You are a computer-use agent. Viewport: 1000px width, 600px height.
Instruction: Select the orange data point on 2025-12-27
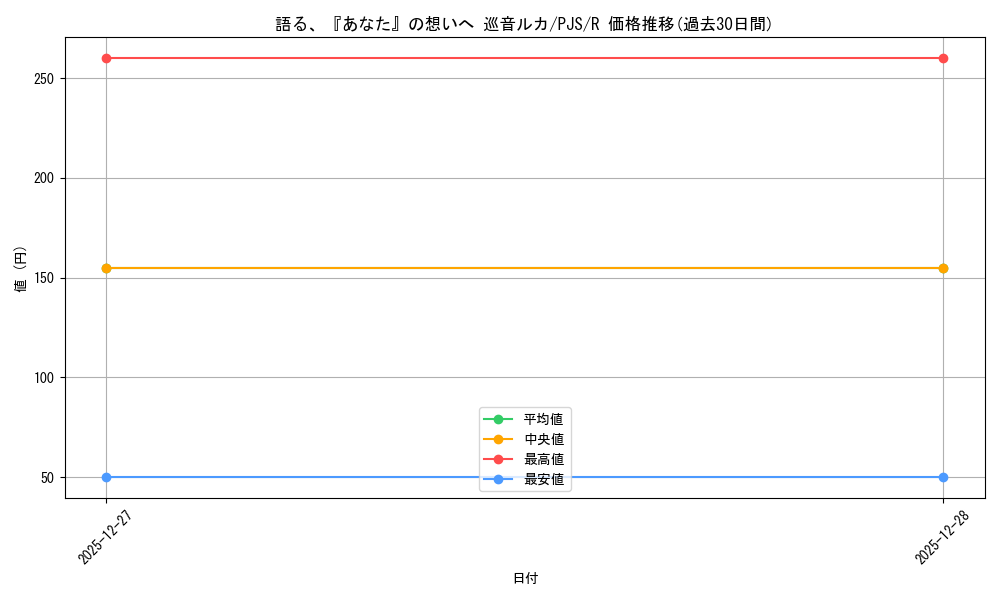tap(105, 267)
